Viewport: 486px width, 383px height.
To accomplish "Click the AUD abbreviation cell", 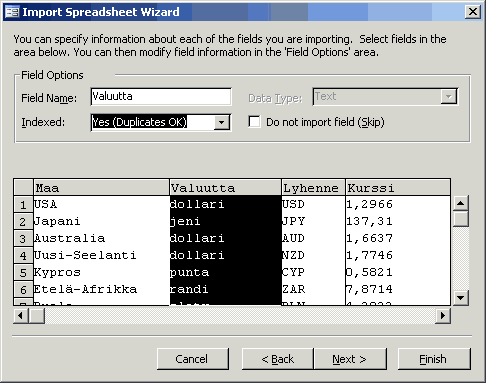I will coord(313,238).
